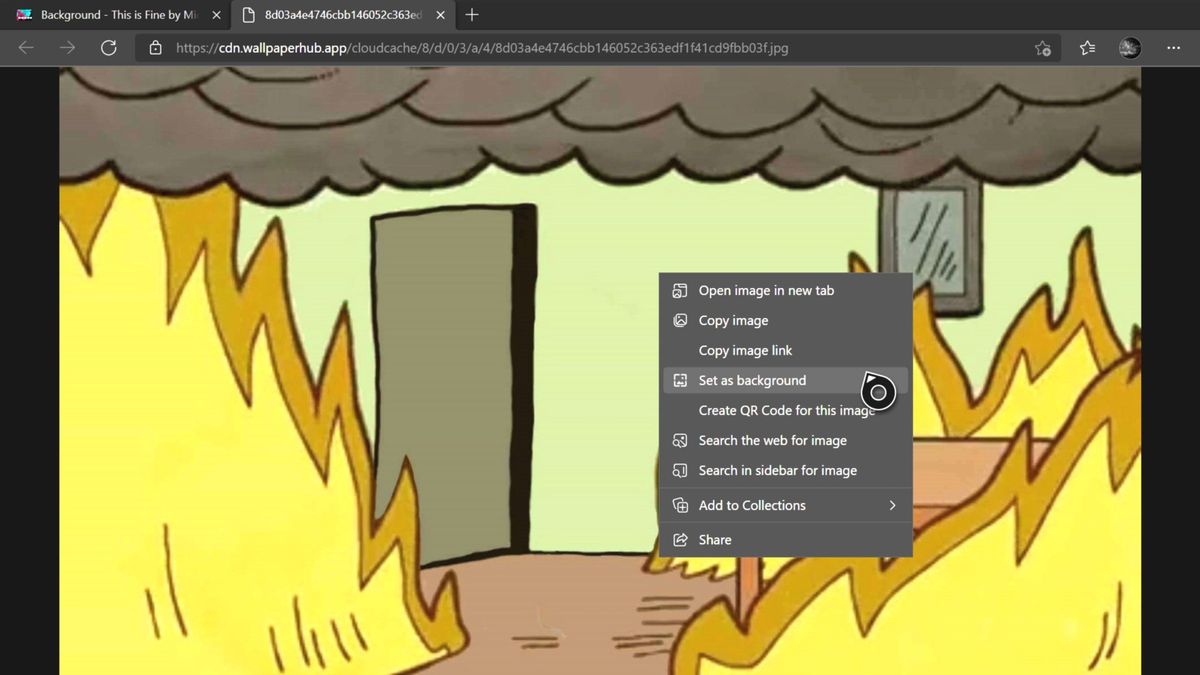Add this page to favorites
The height and width of the screenshot is (675, 1200).
[1043, 47]
